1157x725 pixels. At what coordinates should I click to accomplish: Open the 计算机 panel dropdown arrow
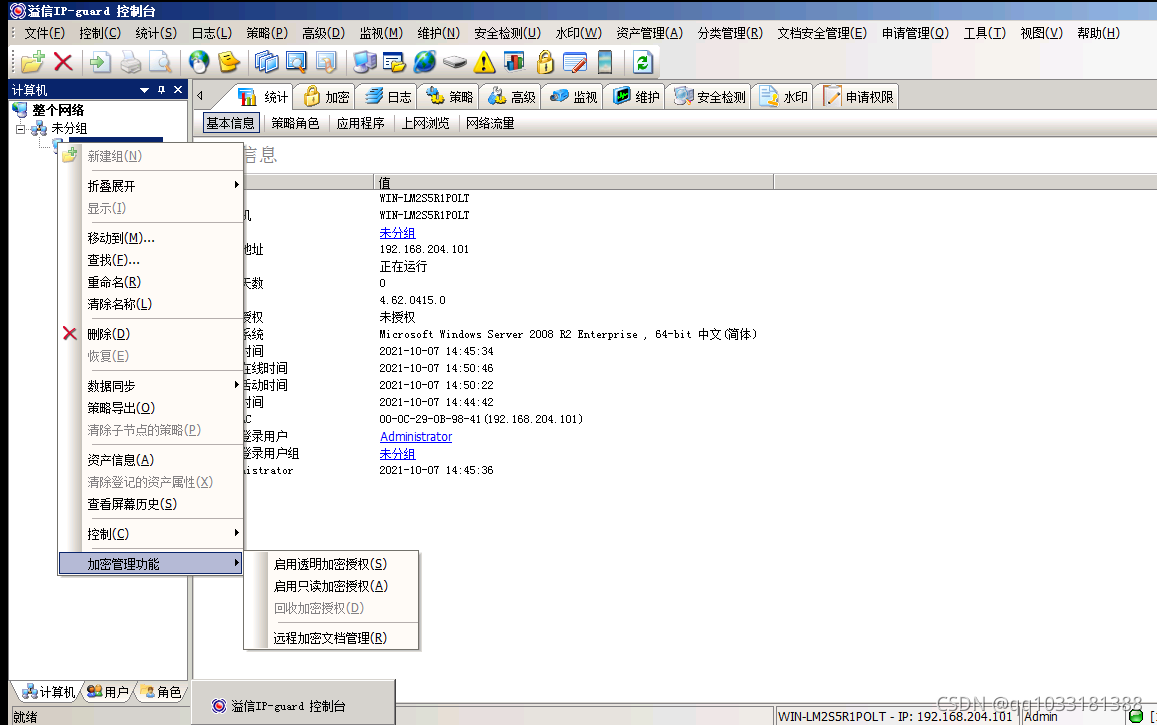pos(145,90)
